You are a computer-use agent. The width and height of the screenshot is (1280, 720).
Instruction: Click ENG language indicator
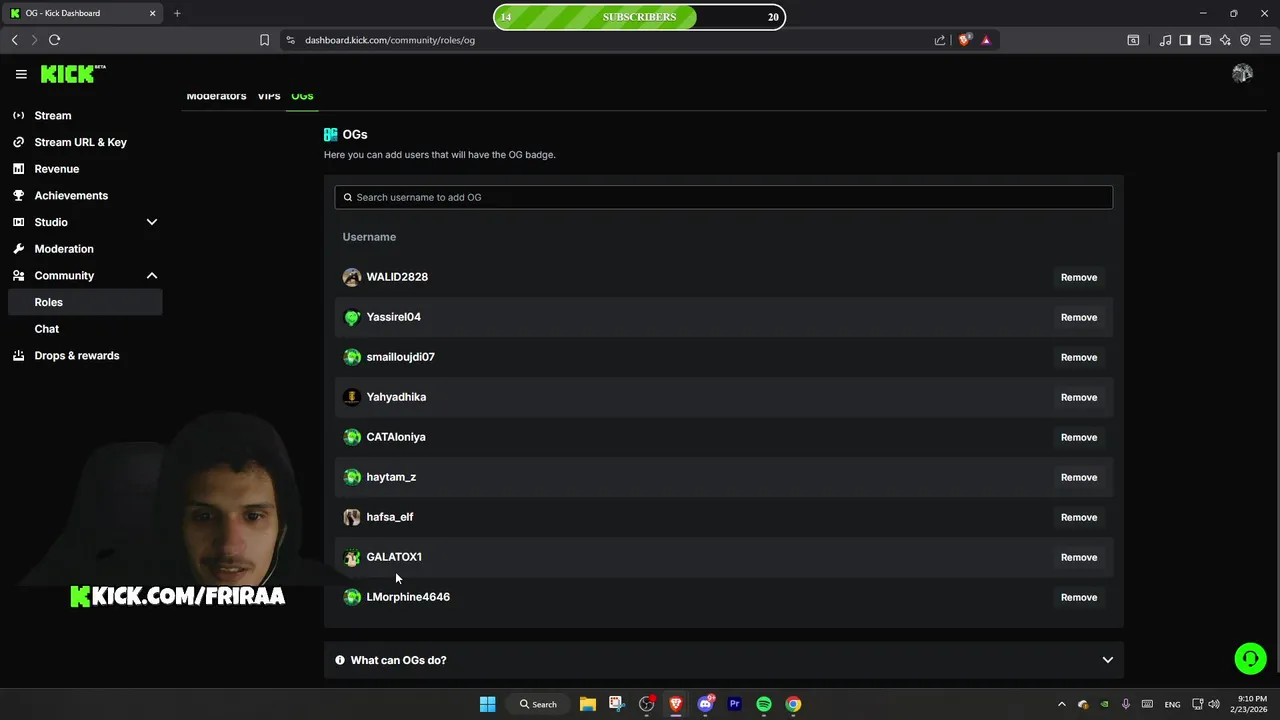(1172, 704)
